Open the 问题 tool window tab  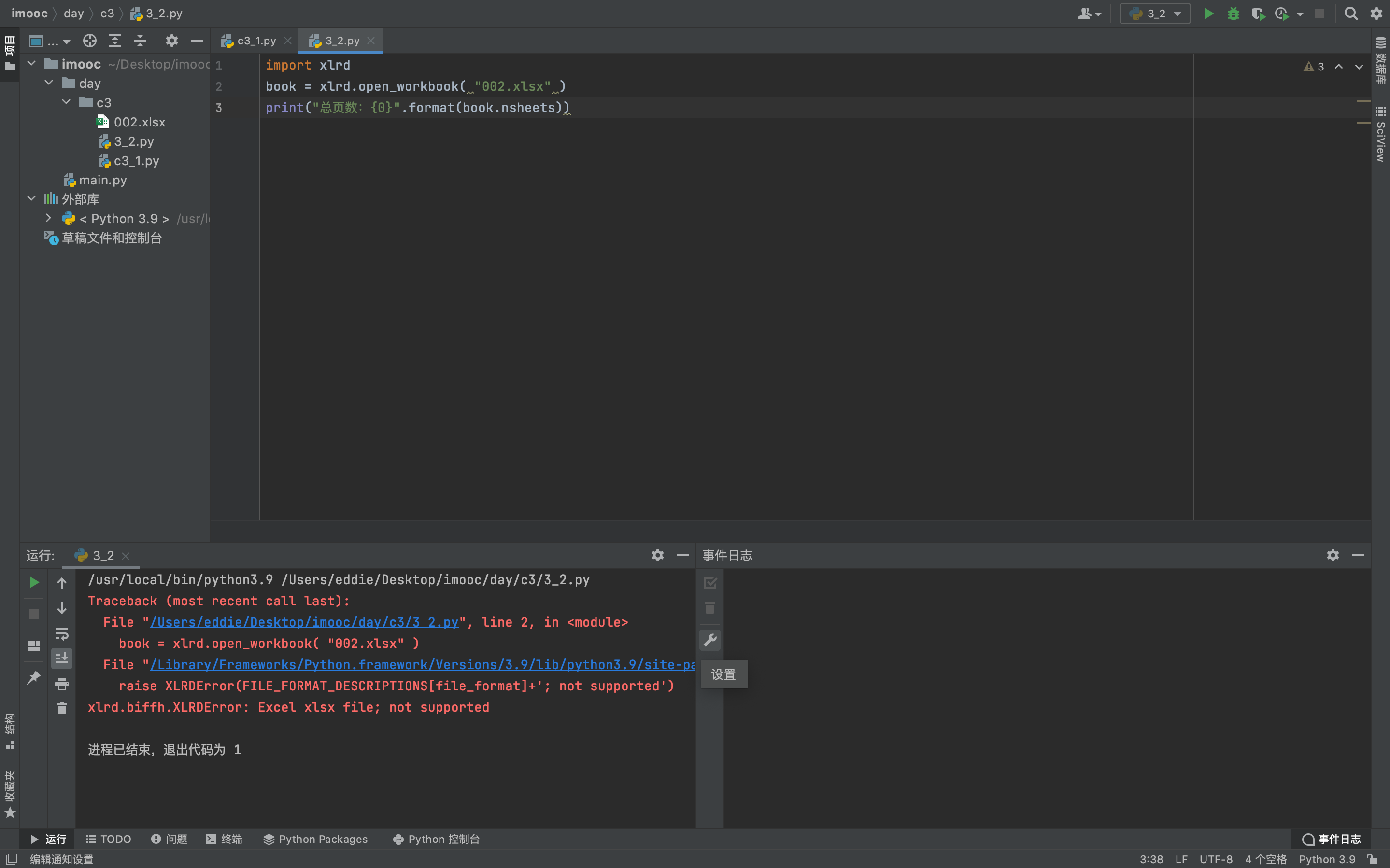(170, 840)
